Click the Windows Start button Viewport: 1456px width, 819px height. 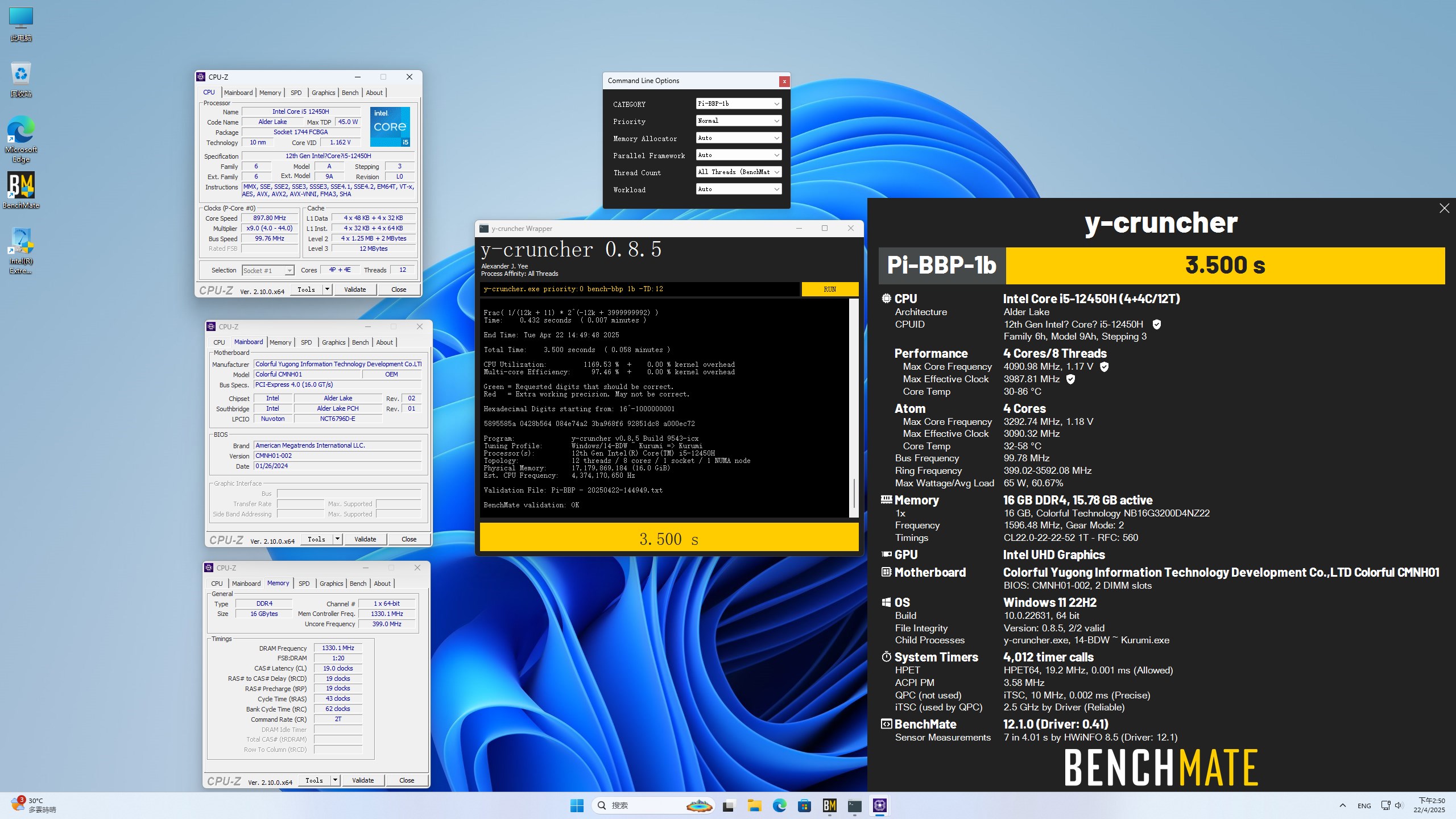pos(577,805)
